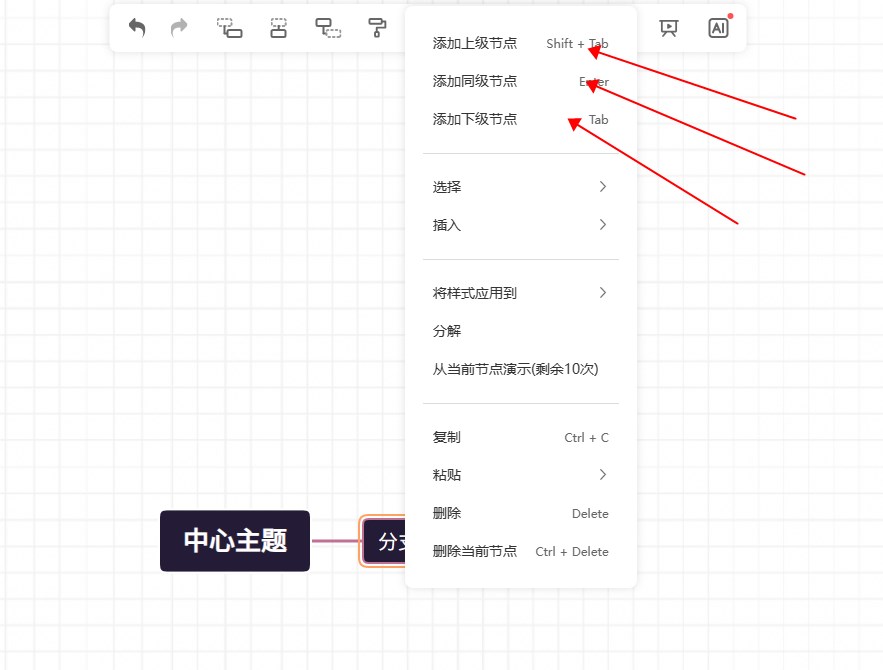Expand the 选择 submenu arrow
This screenshot has height=670, width=883.
pyautogui.click(x=601, y=187)
